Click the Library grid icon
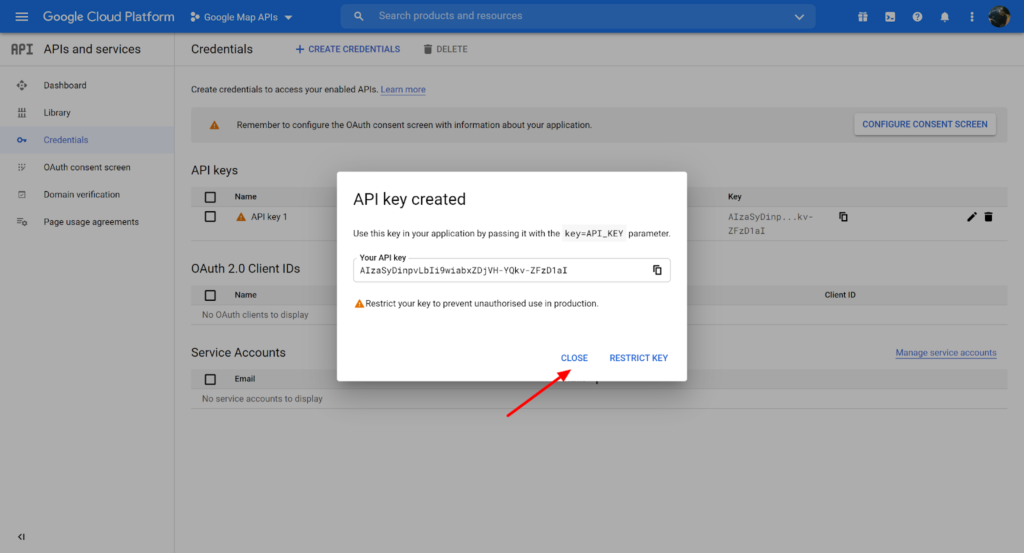The width and height of the screenshot is (1024, 553). (22, 113)
